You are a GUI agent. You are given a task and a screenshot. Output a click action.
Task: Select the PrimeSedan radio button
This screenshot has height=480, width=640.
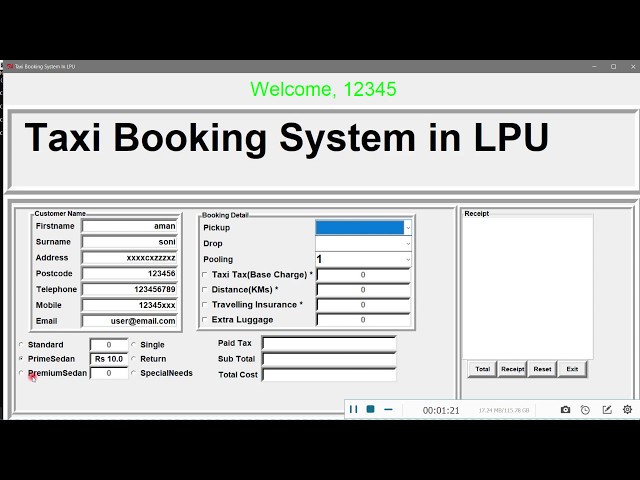[21, 358]
